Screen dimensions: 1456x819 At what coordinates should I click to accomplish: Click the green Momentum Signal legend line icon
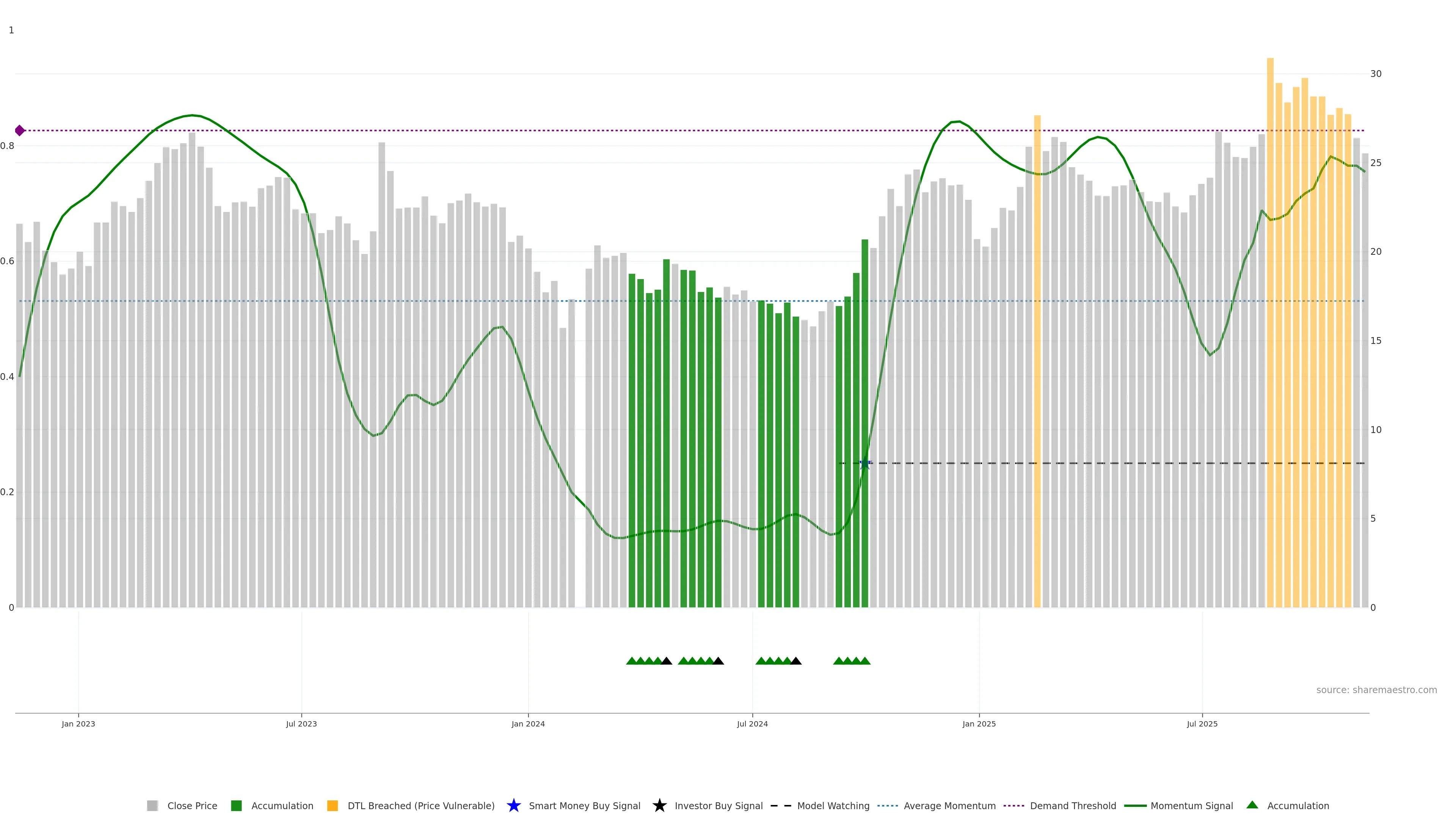[x=1135, y=805]
